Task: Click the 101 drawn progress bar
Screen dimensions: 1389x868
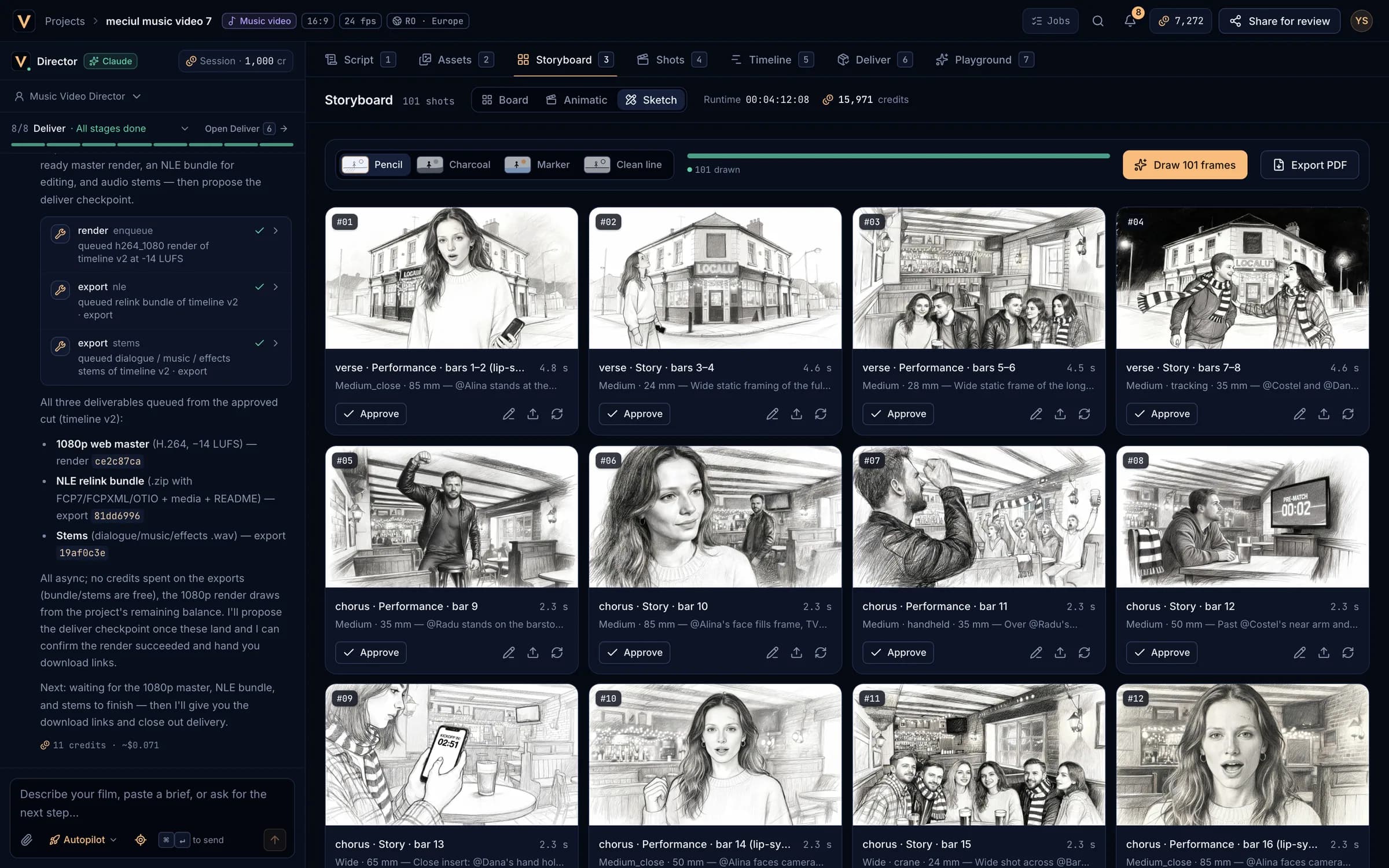Action: [x=898, y=156]
